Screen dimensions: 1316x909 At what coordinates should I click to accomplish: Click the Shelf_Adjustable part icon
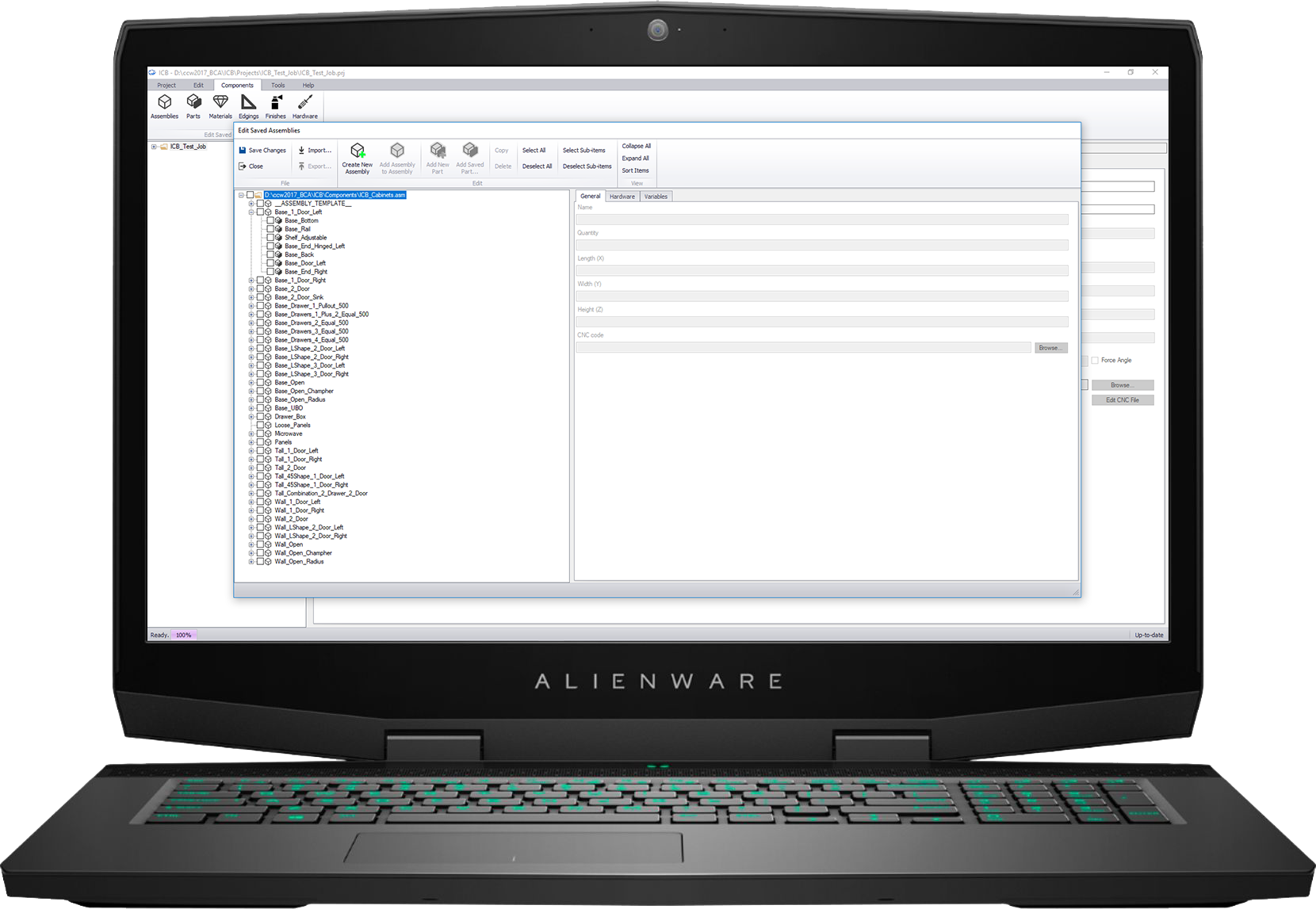point(279,238)
